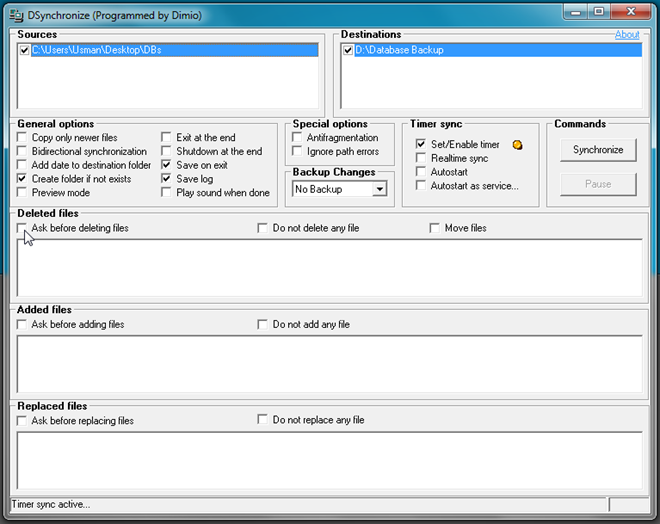Uncheck the source folder DBs checkbox
The height and width of the screenshot is (524, 660).
tap(24, 50)
